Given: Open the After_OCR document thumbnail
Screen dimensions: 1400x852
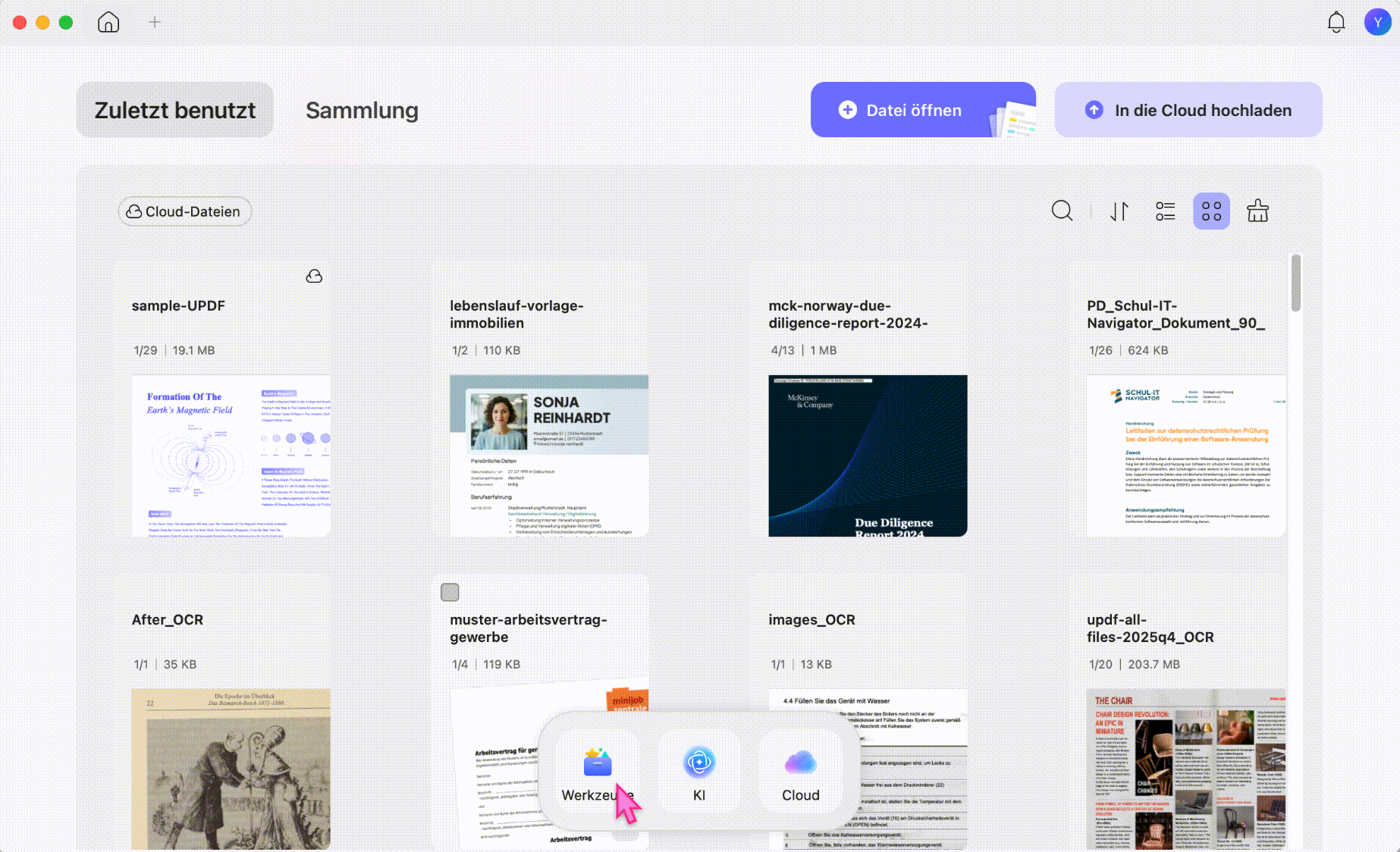Looking at the screenshot, I should (231, 769).
